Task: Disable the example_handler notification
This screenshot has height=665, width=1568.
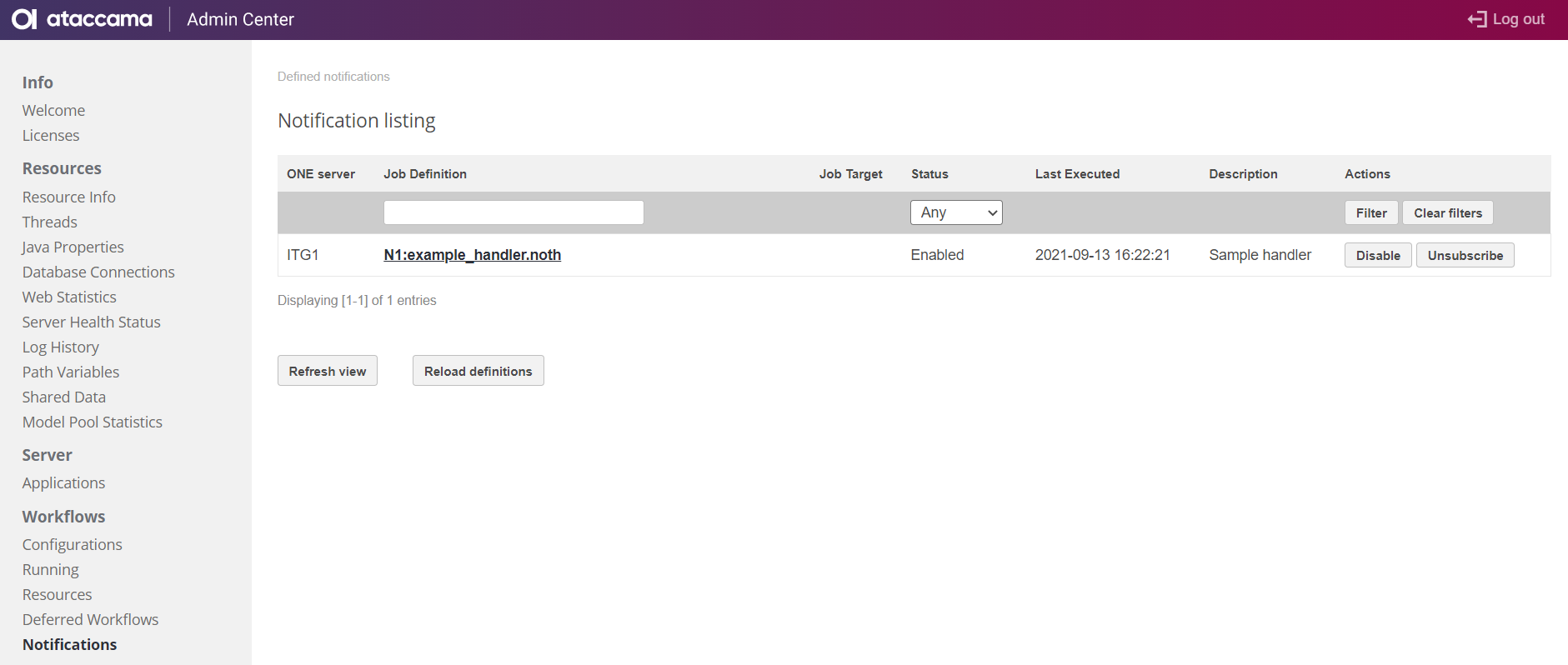Action: coord(1377,255)
